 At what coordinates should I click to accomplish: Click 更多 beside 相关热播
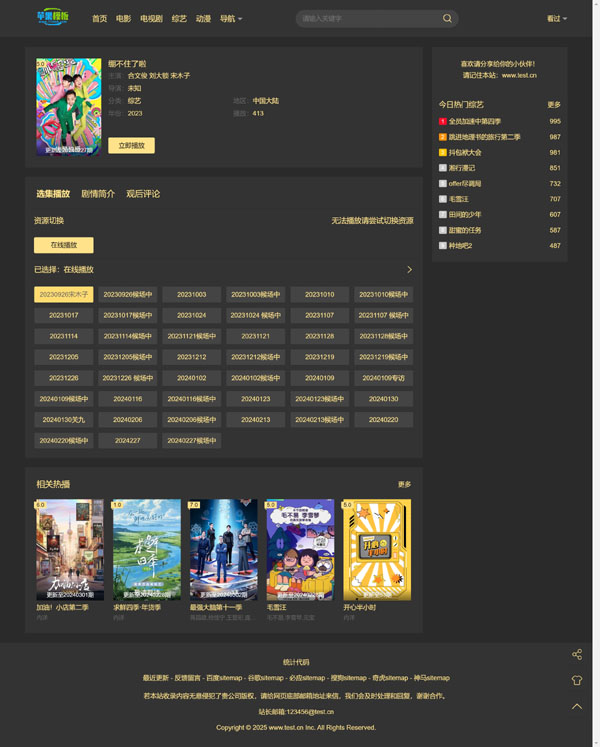tap(404, 485)
